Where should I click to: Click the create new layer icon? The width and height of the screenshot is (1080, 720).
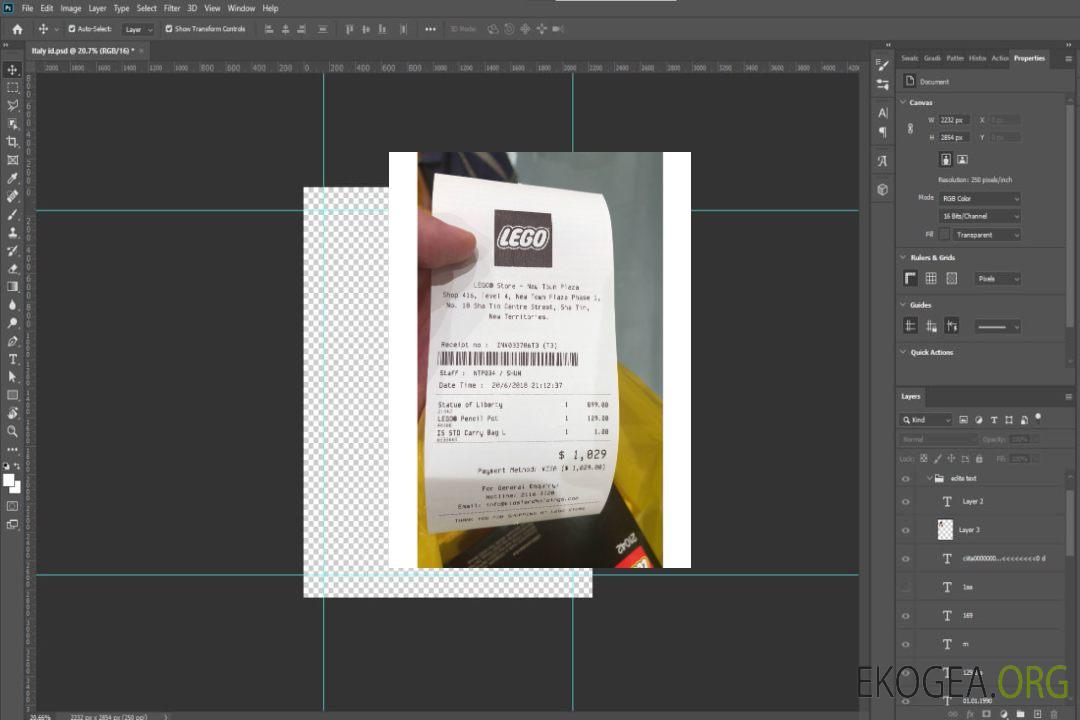[x=1037, y=714]
